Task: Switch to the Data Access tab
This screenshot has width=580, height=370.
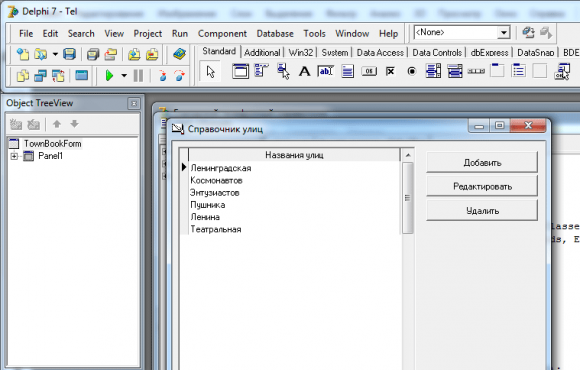Action: click(x=380, y=53)
